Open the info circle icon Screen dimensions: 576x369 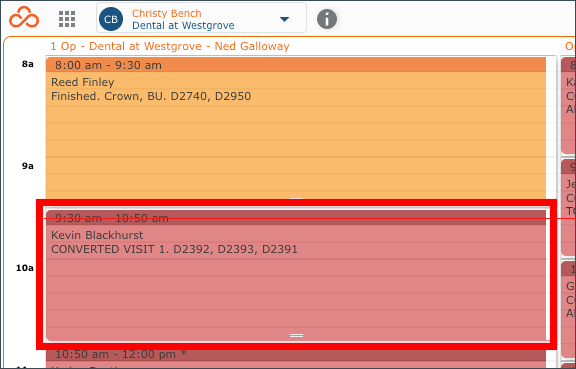[327, 19]
